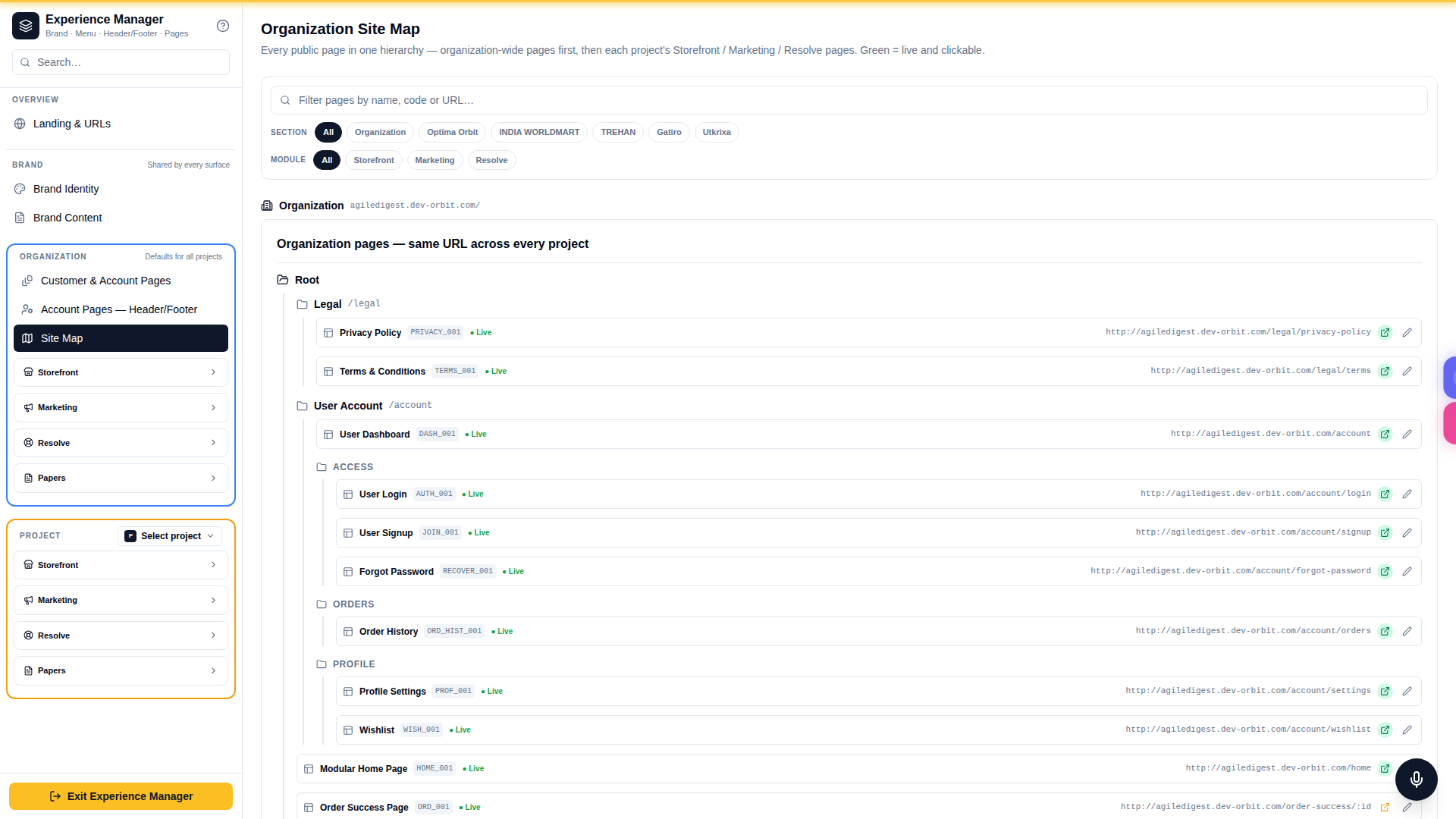Filter module by Storefront
Viewport: 1456px width, 819px height.
tap(374, 160)
